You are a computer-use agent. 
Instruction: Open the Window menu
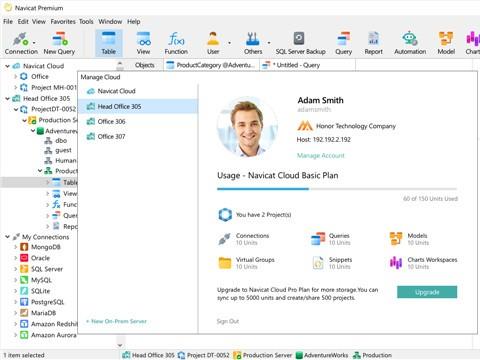click(x=110, y=21)
